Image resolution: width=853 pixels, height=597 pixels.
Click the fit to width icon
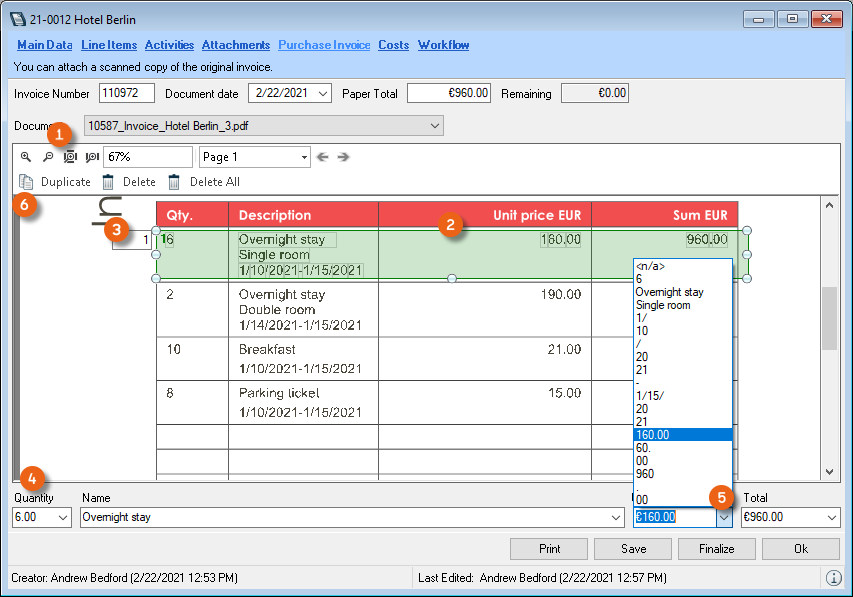coord(92,158)
